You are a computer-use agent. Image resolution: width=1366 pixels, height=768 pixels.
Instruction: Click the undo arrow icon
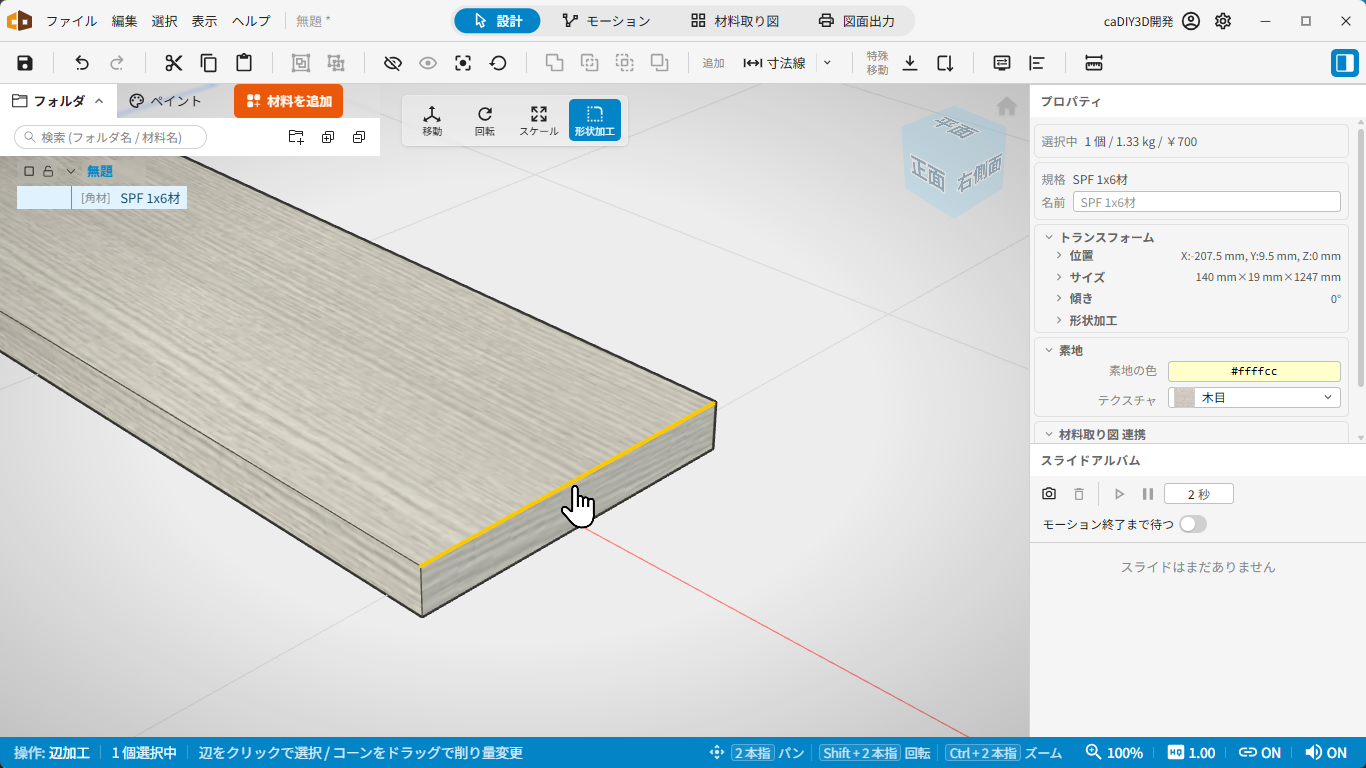pyautogui.click(x=82, y=63)
